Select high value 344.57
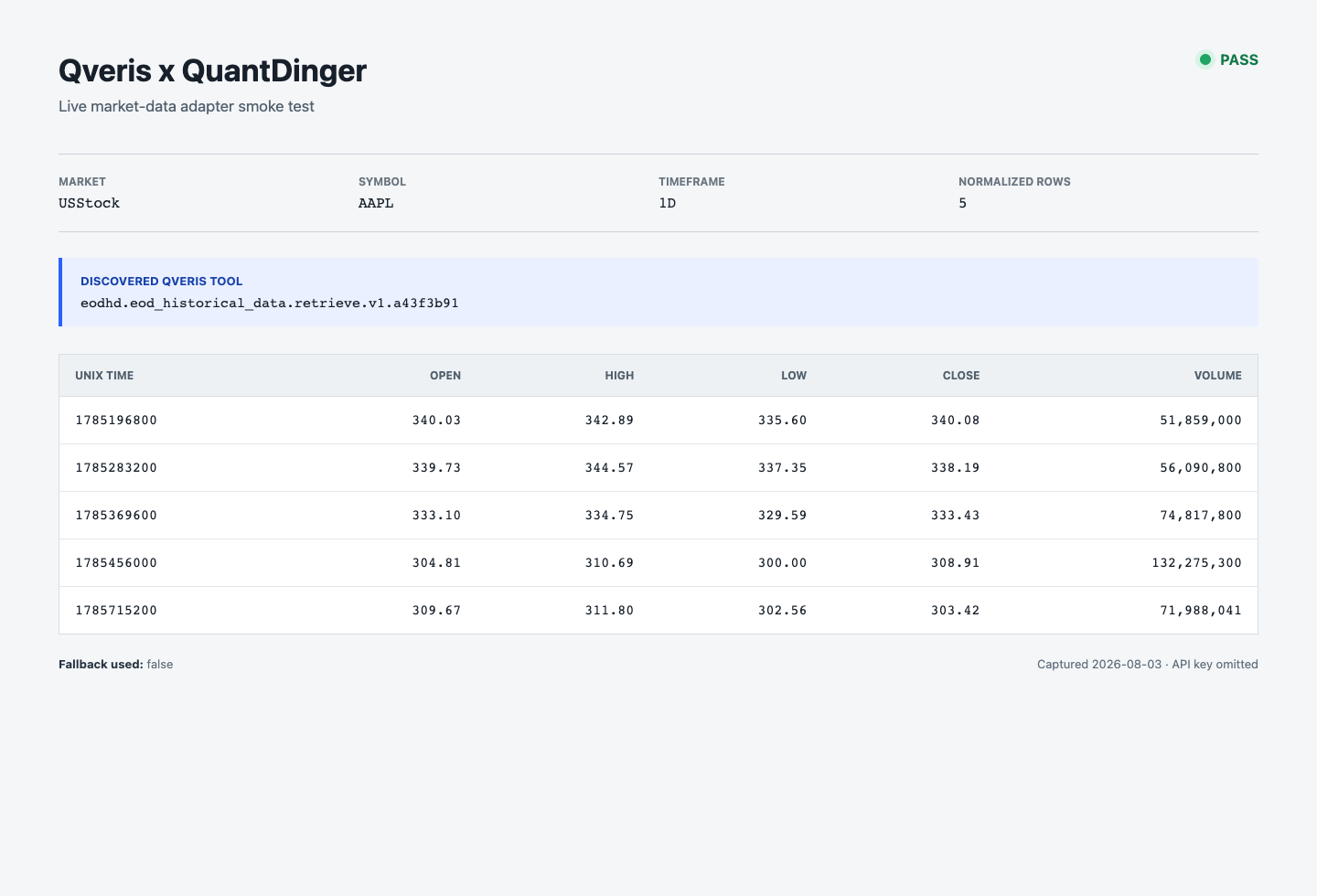Viewport: 1317px width, 896px height. [609, 468]
